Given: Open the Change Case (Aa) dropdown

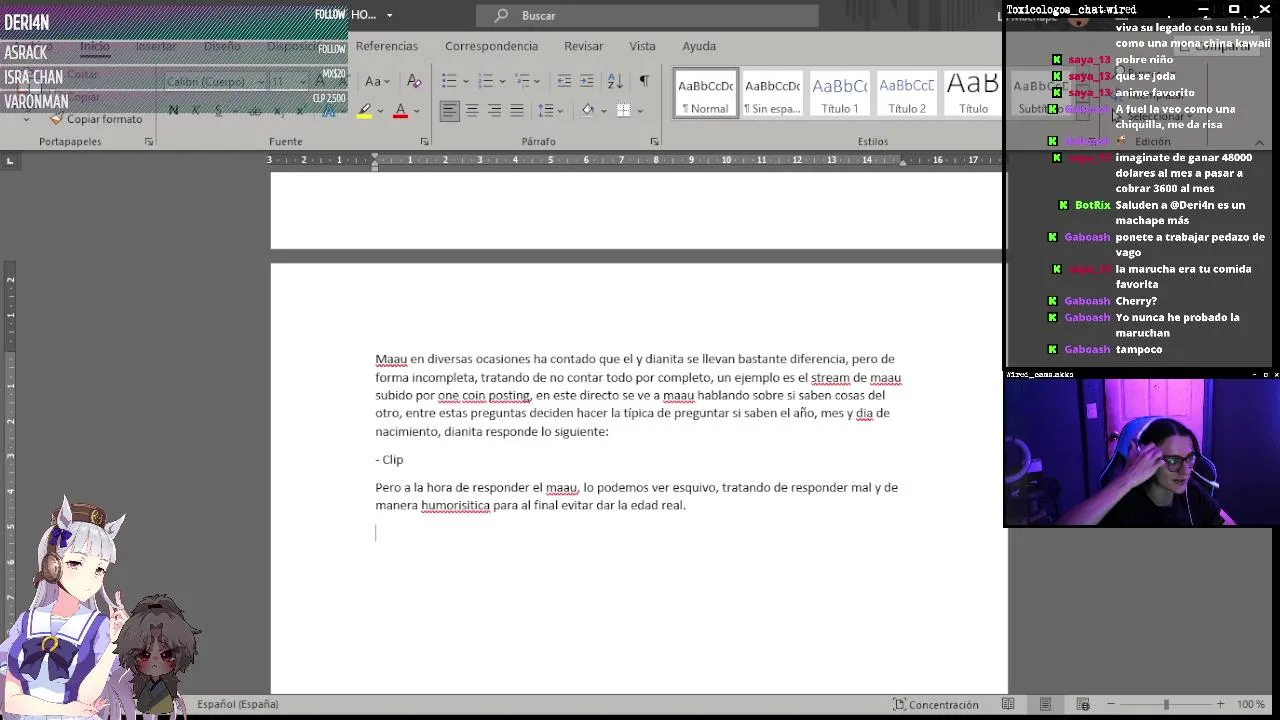Looking at the screenshot, I should 377,81.
